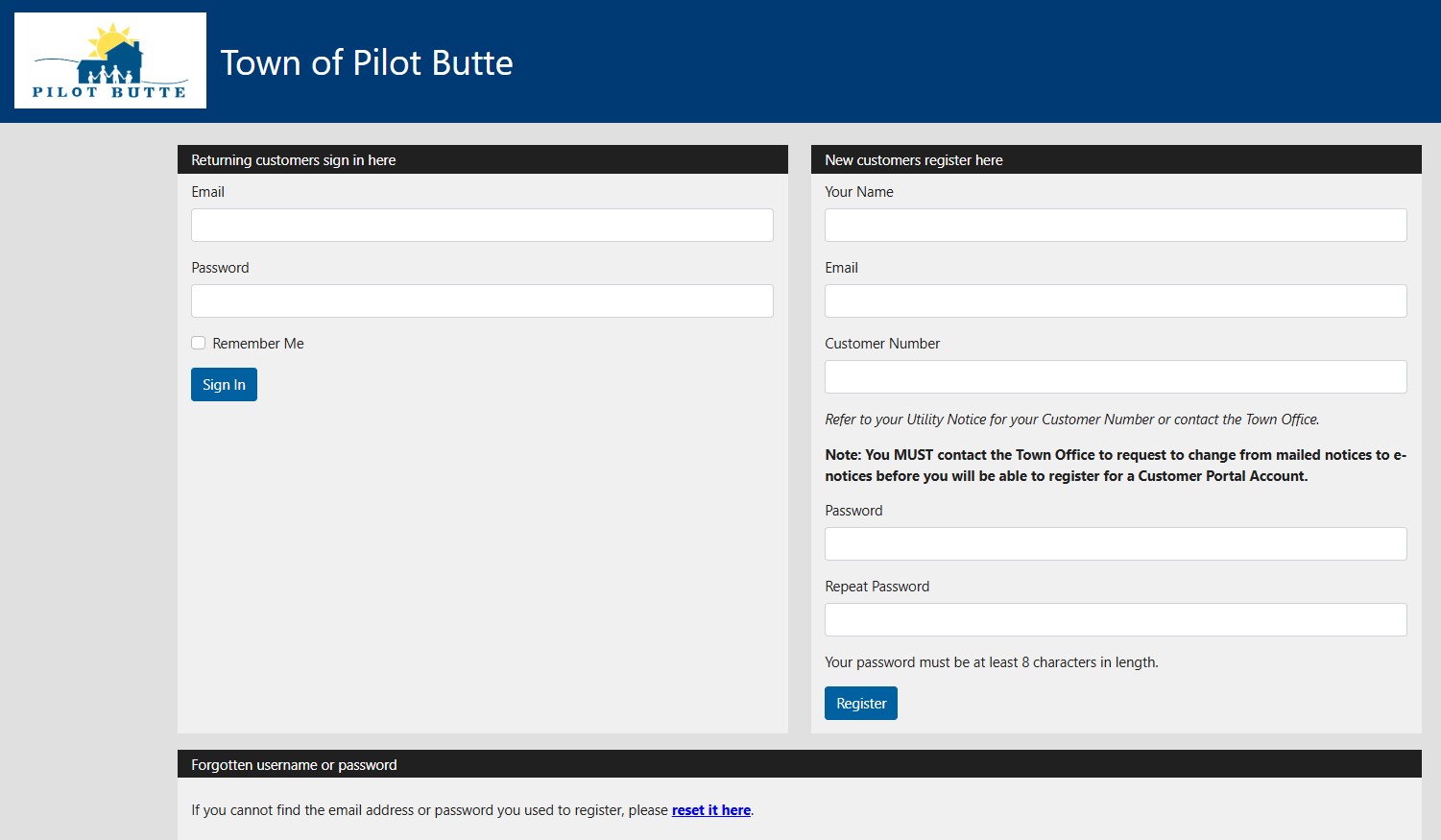
Task: Focus the Customer Number field
Action: [x=1116, y=377]
